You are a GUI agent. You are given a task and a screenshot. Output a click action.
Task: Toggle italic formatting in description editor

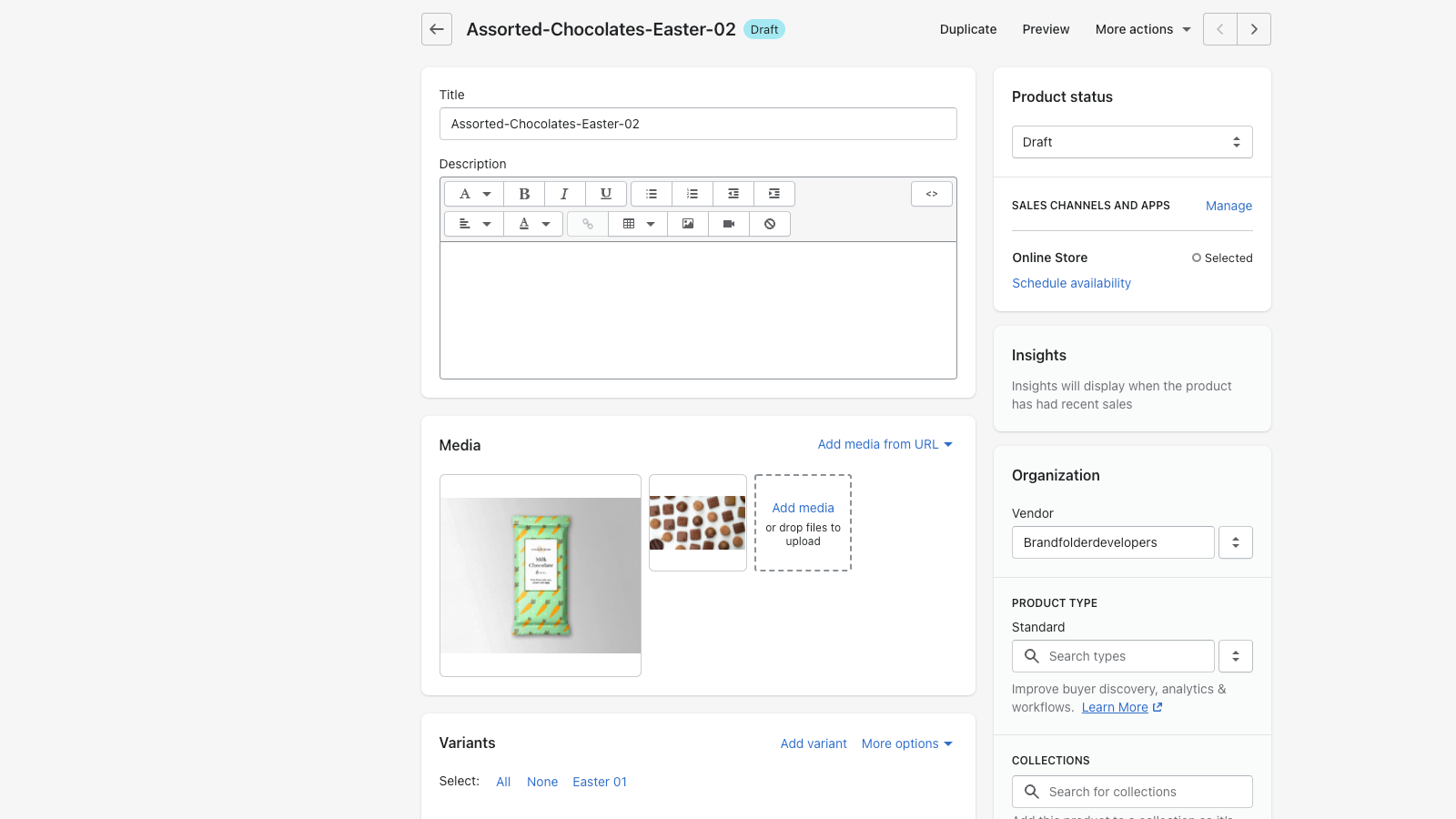point(565,194)
